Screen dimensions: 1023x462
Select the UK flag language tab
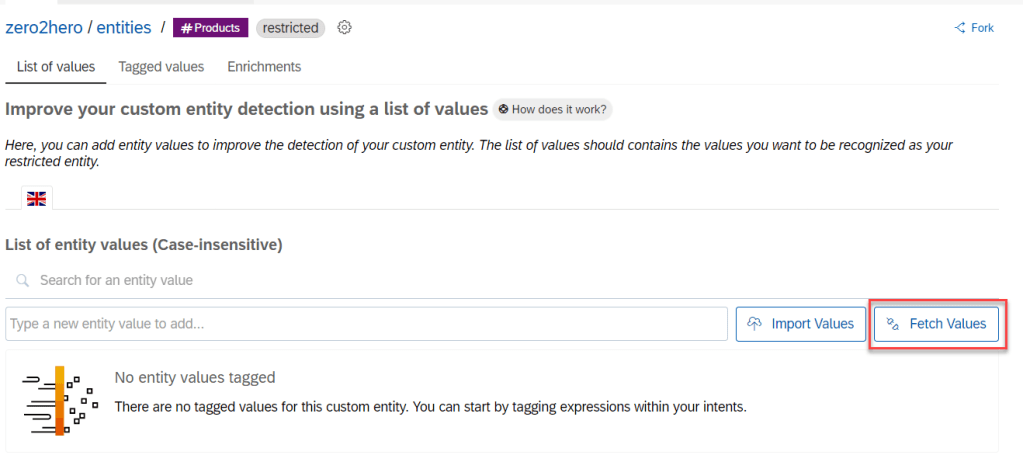pyautogui.click(x=36, y=199)
